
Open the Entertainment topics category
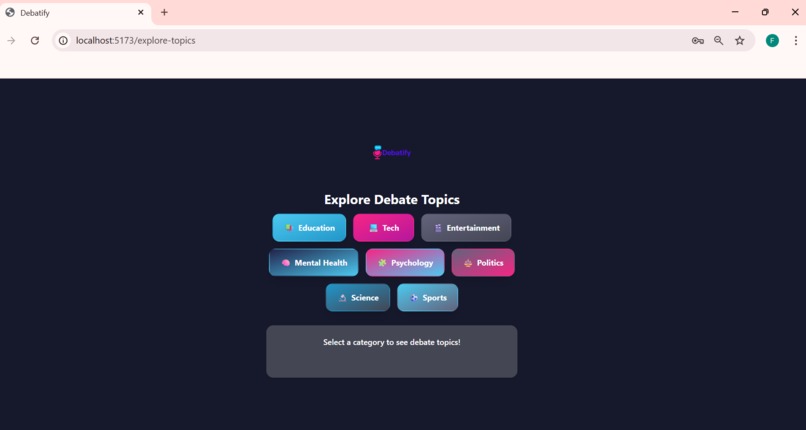coord(466,228)
